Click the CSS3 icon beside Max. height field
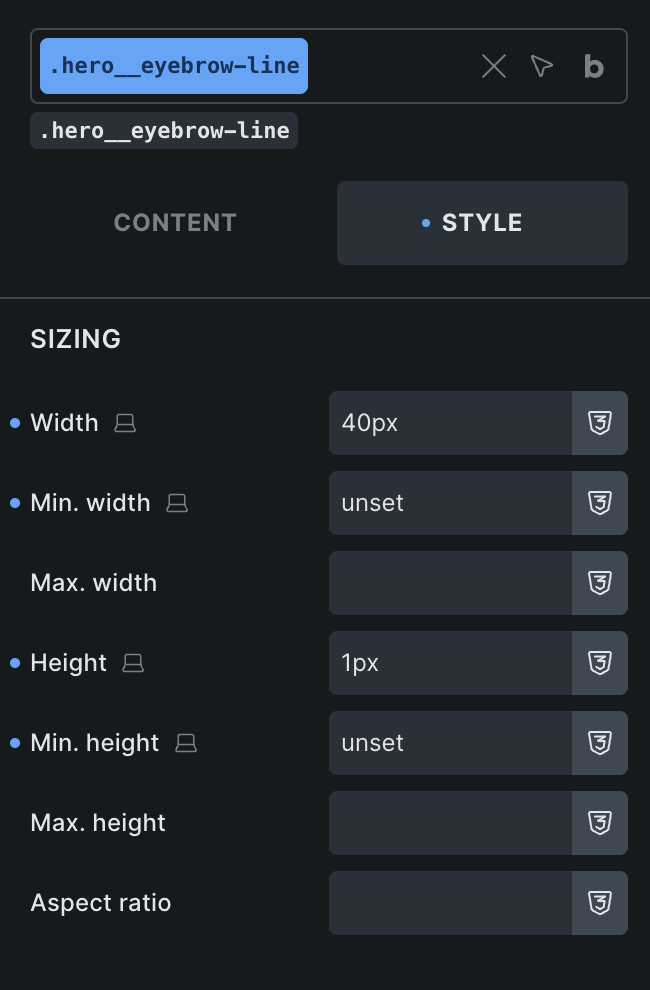Image resolution: width=650 pixels, height=990 pixels. click(x=600, y=823)
